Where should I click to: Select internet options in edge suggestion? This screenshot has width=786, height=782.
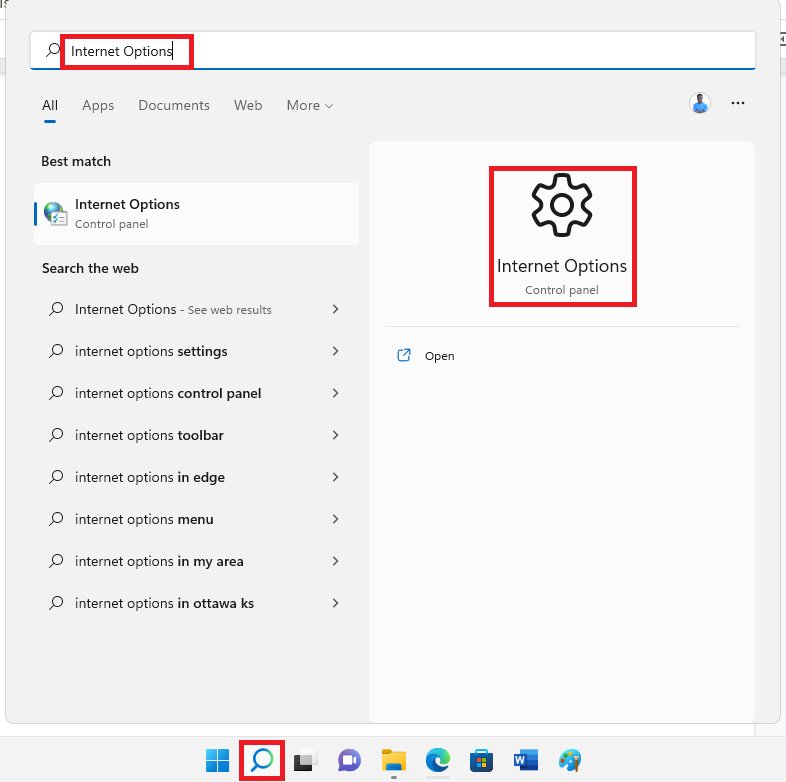pos(196,477)
